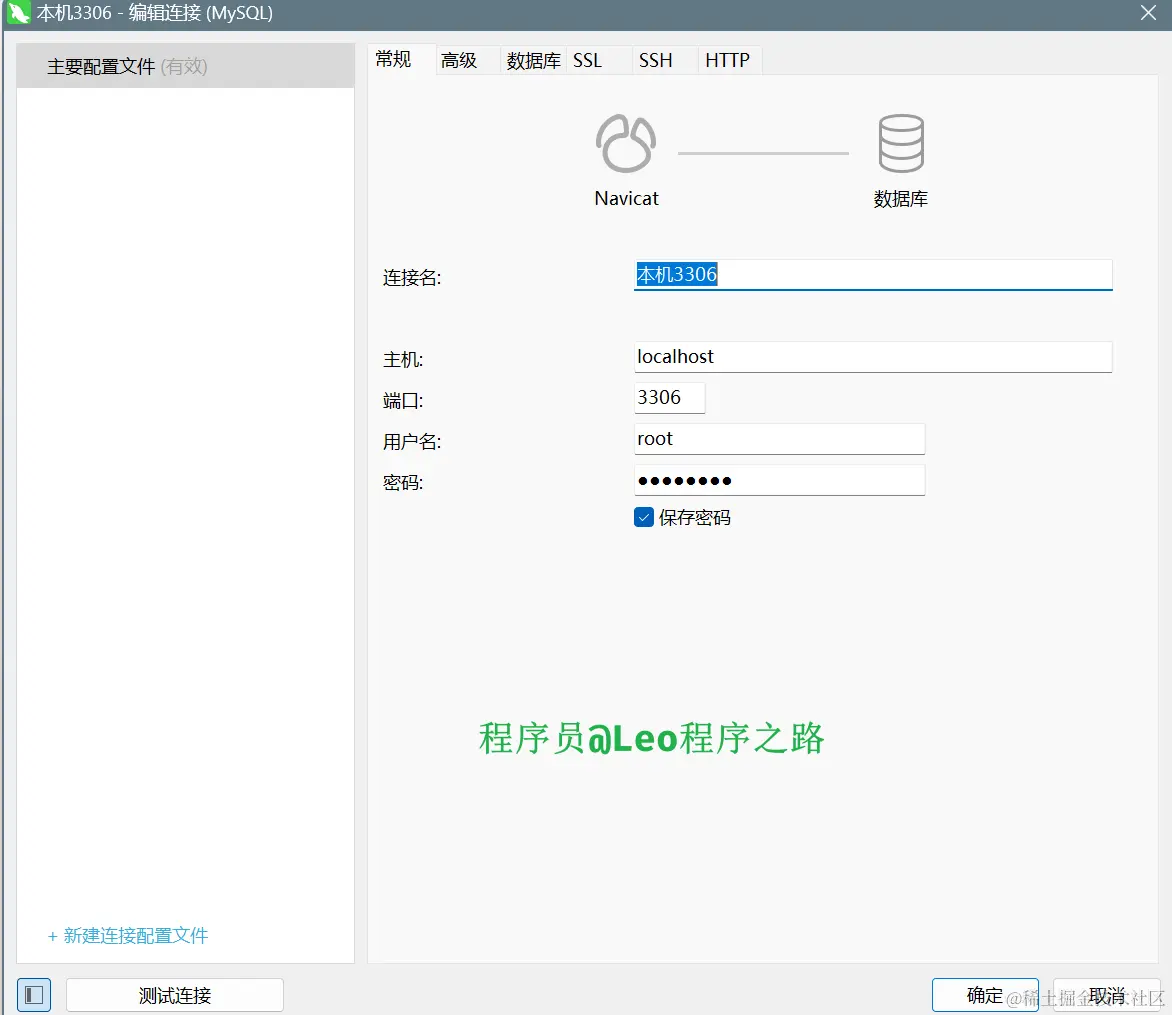Screen dimensions: 1172x1015
Task: Click the 连接名: label
Action: 412,277
